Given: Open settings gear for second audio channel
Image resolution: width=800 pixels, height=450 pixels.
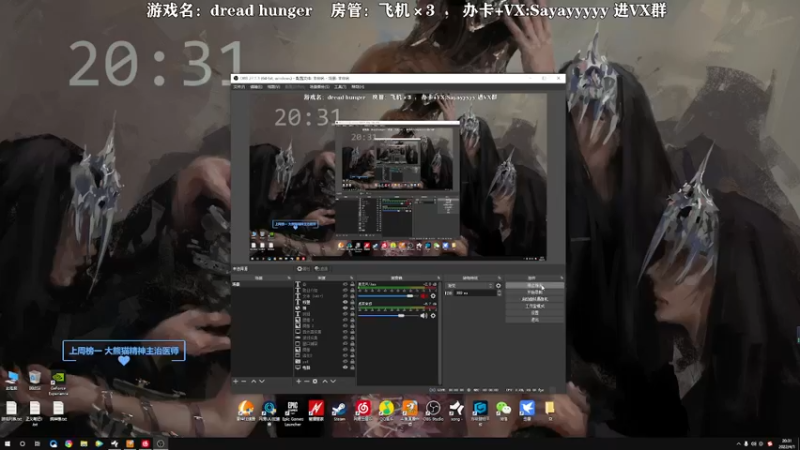Looking at the screenshot, I should pyautogui.click(x=433, y=316).
